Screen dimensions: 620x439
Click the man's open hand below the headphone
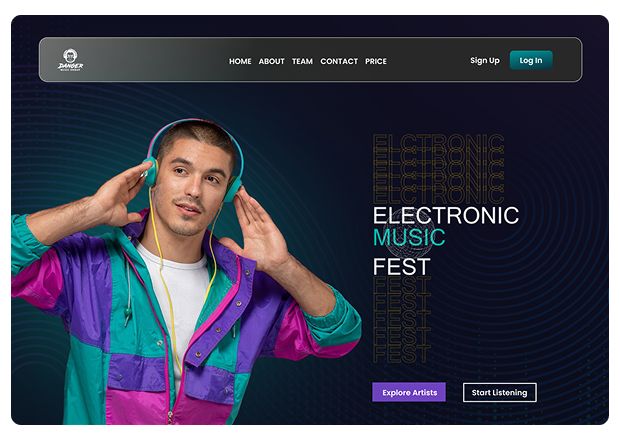tap(257, 233)
